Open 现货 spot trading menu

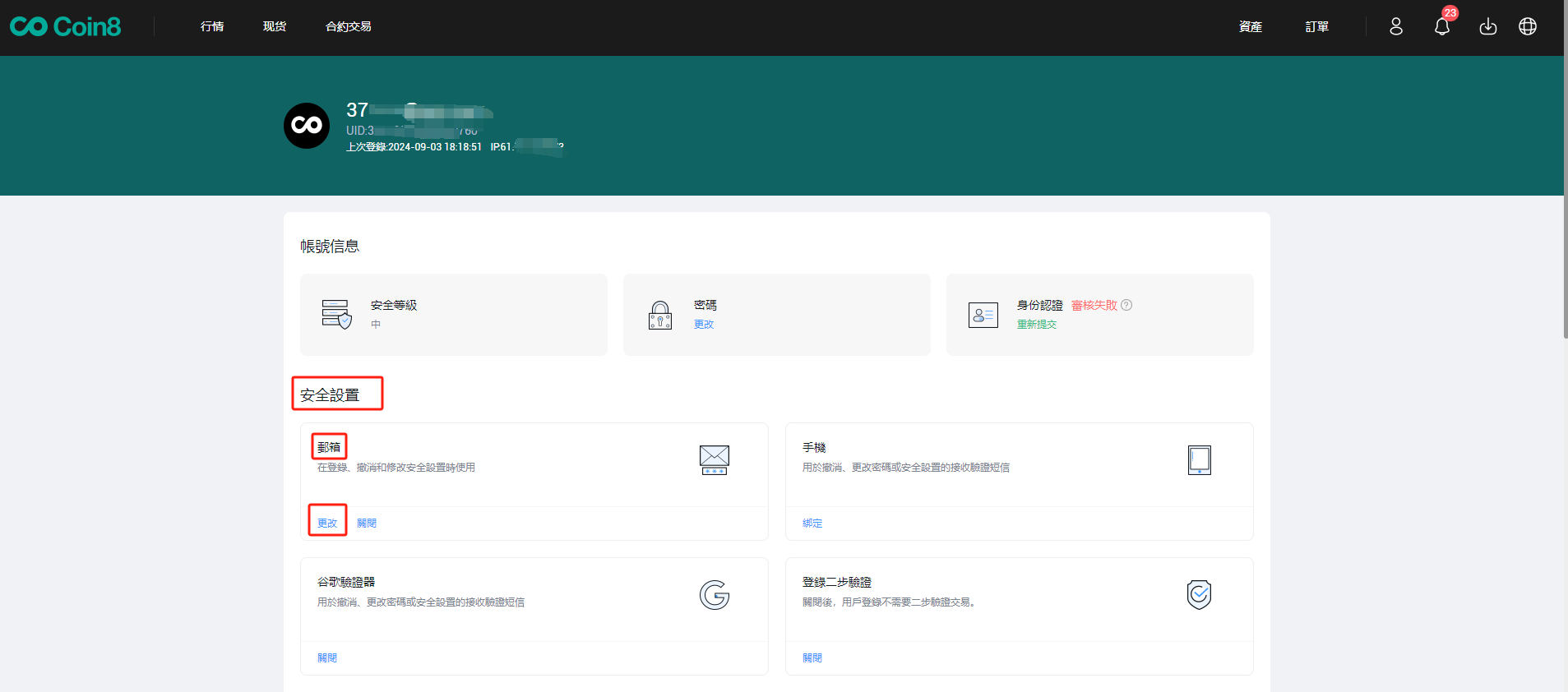pyautogui.click(x=275, y=26)
